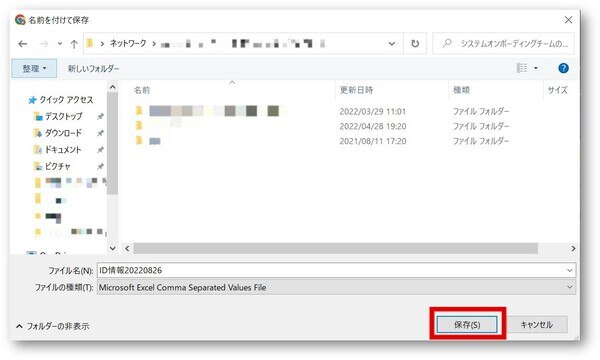Click the file list horizontal scroll-left arrow
Screen dimensions: 600x360
[x=127, y=249]
